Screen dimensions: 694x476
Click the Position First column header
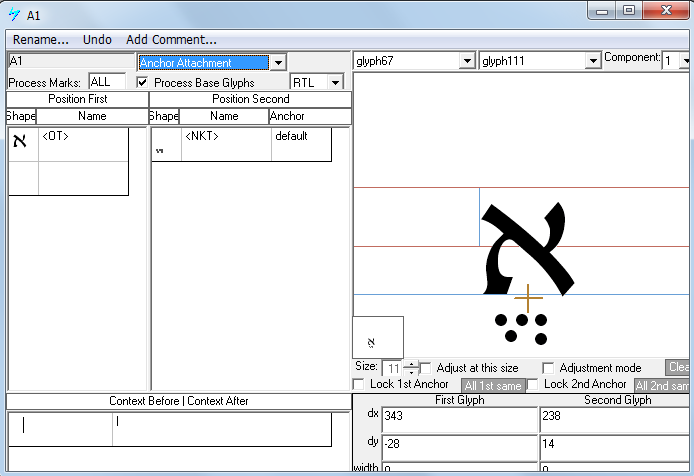tap(77, 99)
